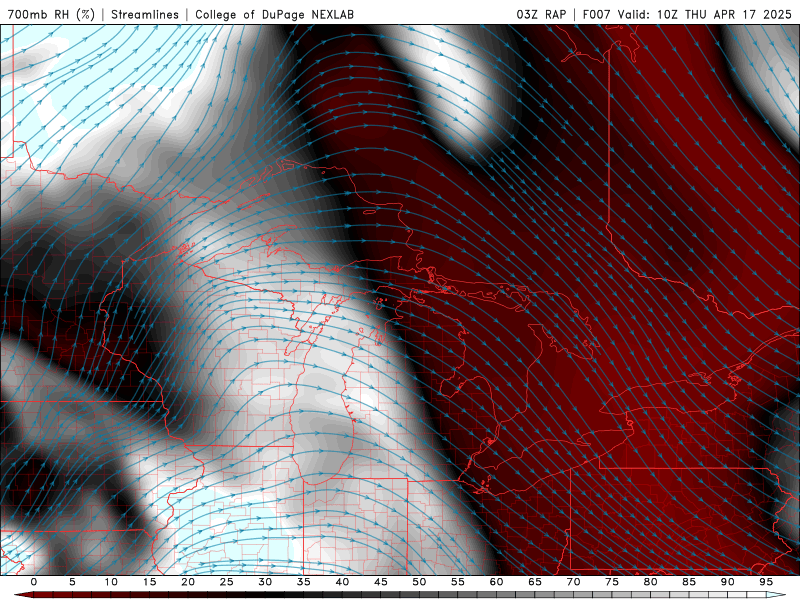Click the '03Z RAP' model run label

[x=541, y=14]
